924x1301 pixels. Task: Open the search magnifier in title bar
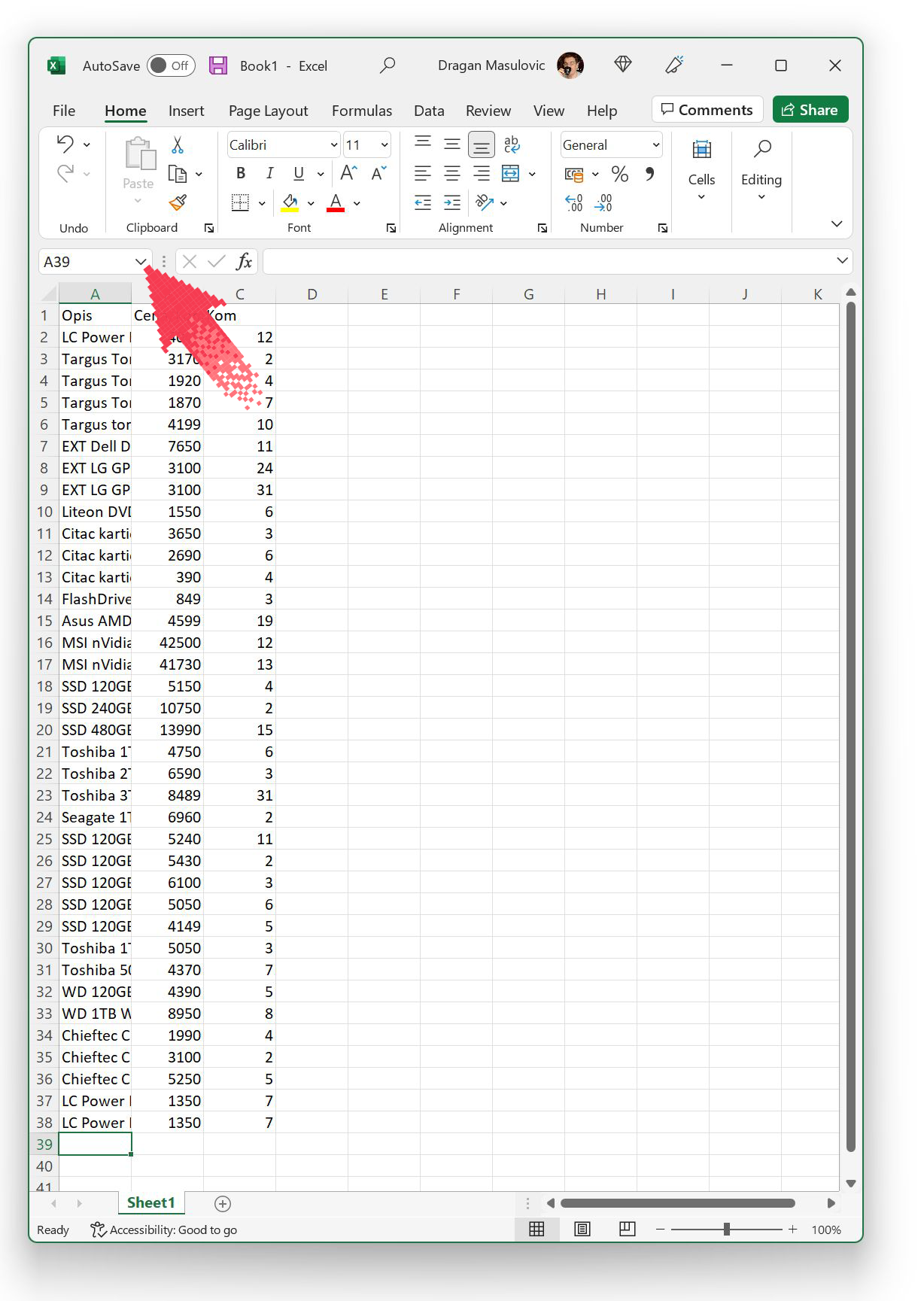pos(388,65)
